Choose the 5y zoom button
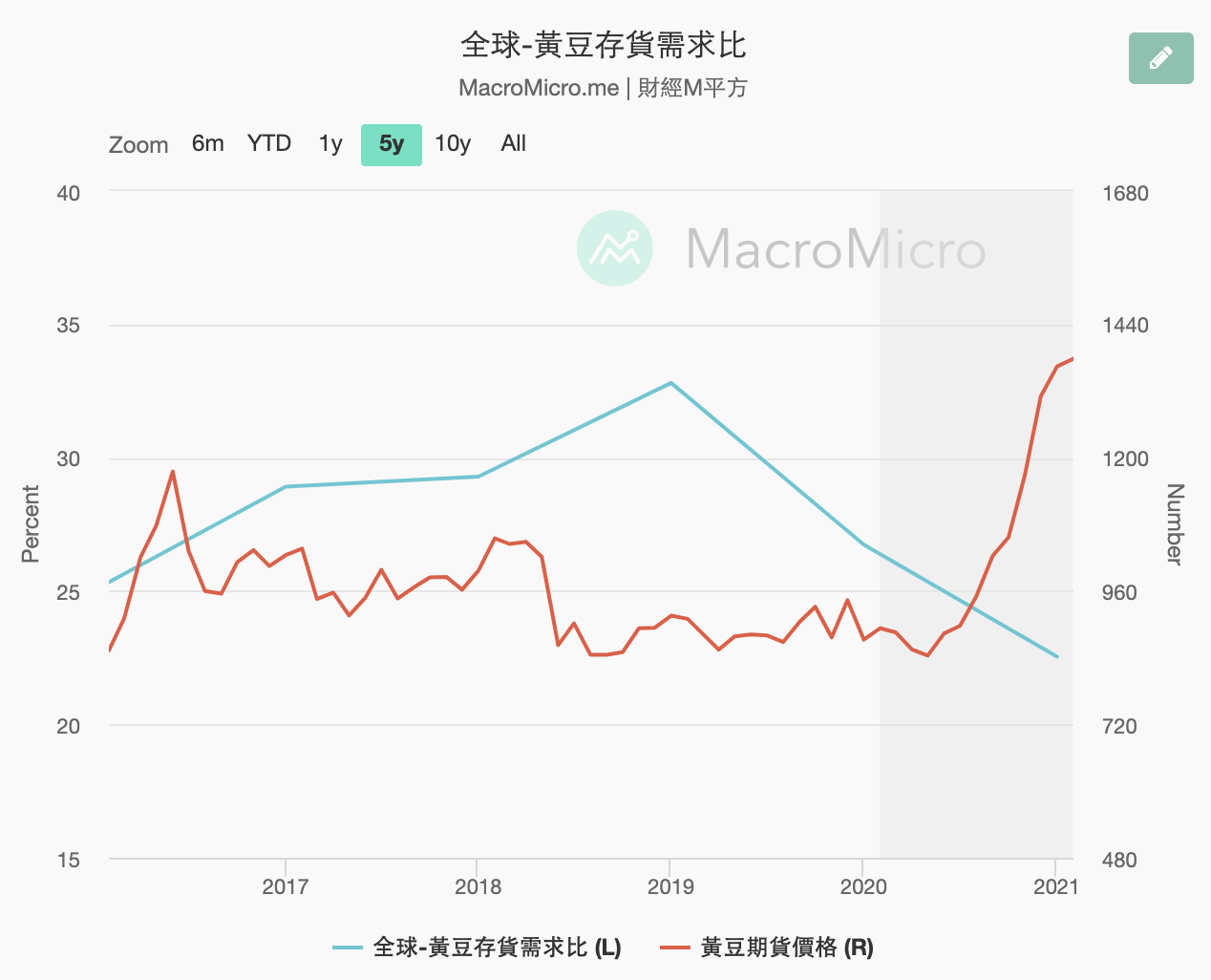Screen dimensions: 1211x980 [392, 144]
